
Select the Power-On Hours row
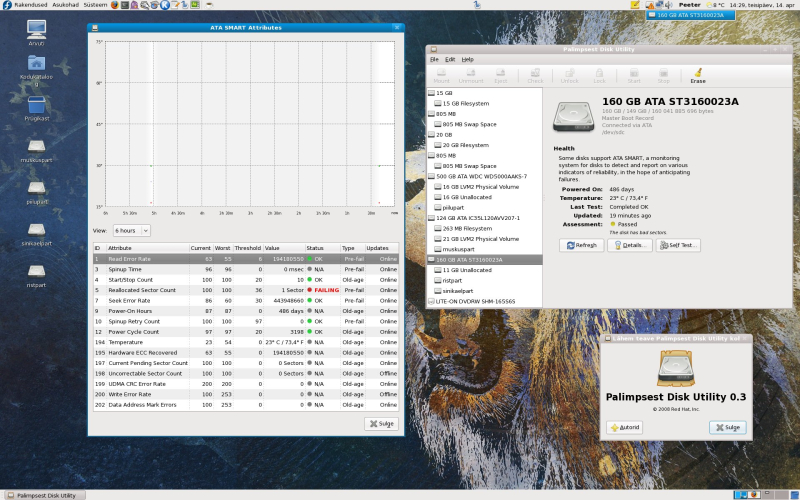(246, 311)
